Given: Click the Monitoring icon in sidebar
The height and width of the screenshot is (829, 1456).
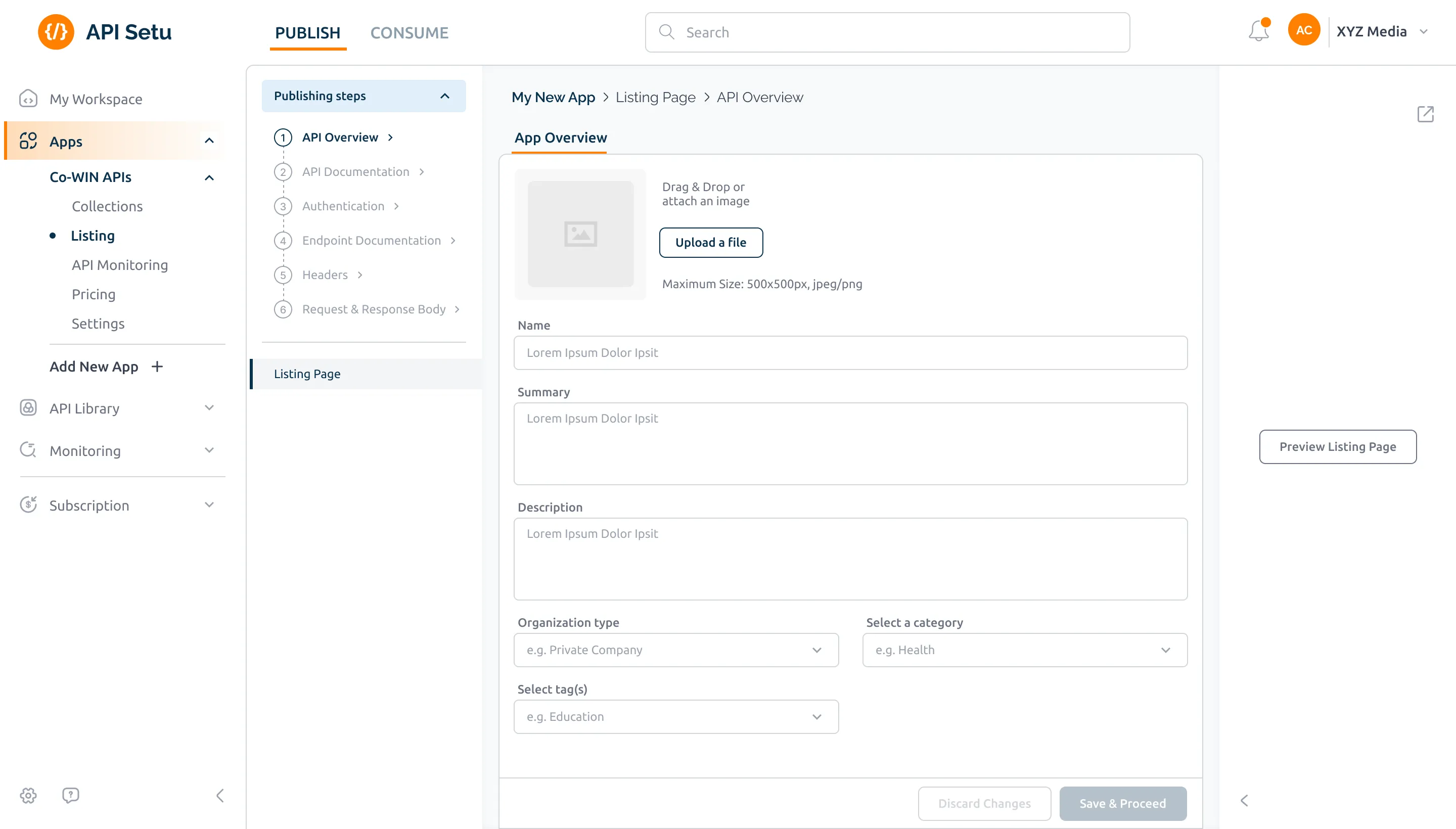Looking at the screenshot, I should [28, 450].
